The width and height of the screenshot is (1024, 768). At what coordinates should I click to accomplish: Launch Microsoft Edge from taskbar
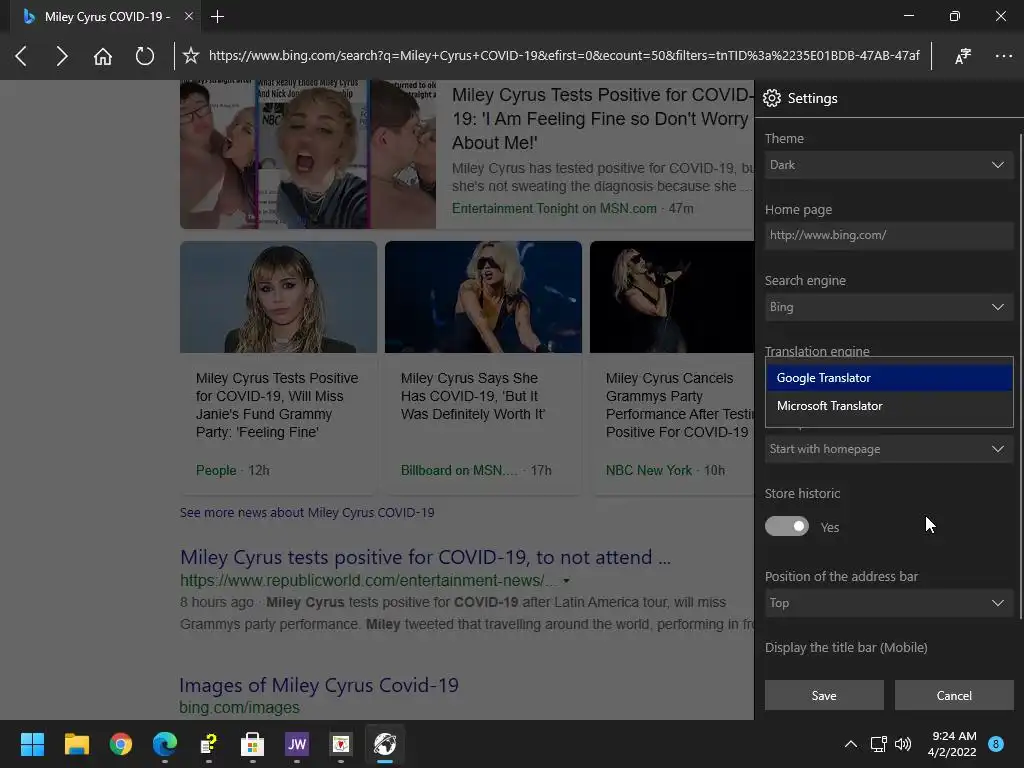(x=165, y=744)
